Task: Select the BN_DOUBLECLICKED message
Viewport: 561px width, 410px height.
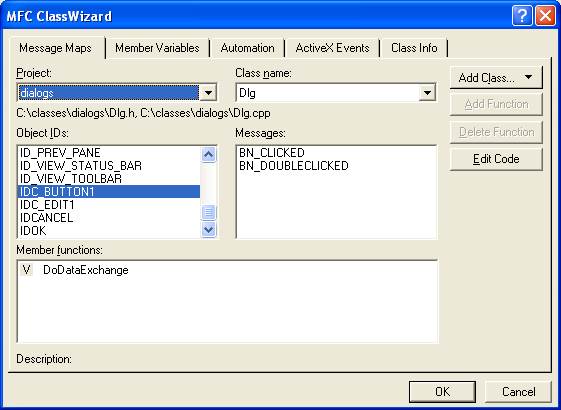Action: 294,166
